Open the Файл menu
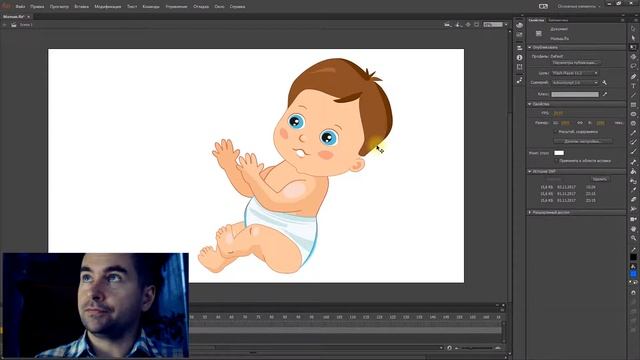This screenshot has width=640, height=360. [x=20, y=7]
